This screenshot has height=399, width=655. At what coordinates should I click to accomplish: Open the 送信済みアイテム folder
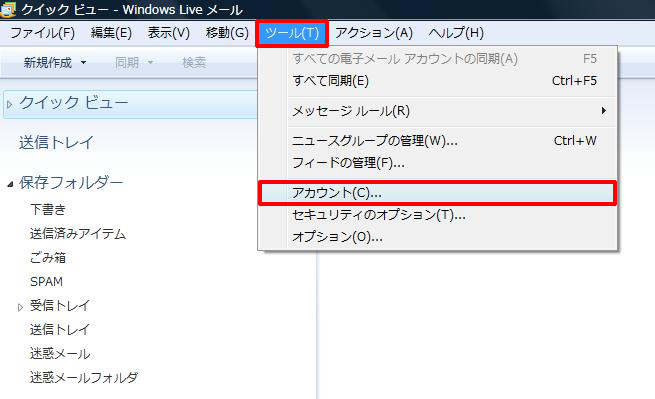78,234
